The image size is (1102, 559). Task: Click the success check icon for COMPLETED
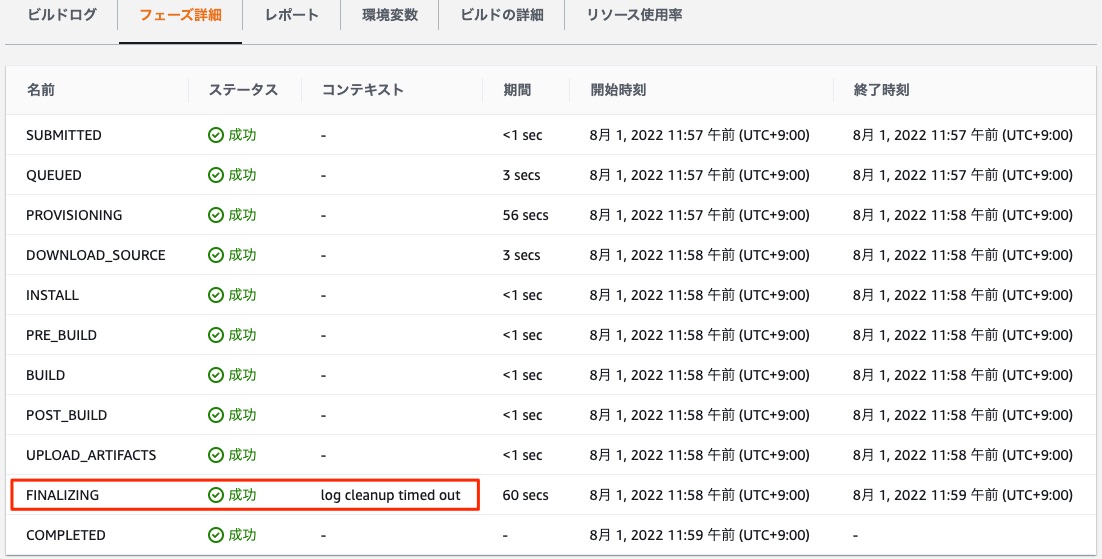pyautogui.click(x=216, y=535)
